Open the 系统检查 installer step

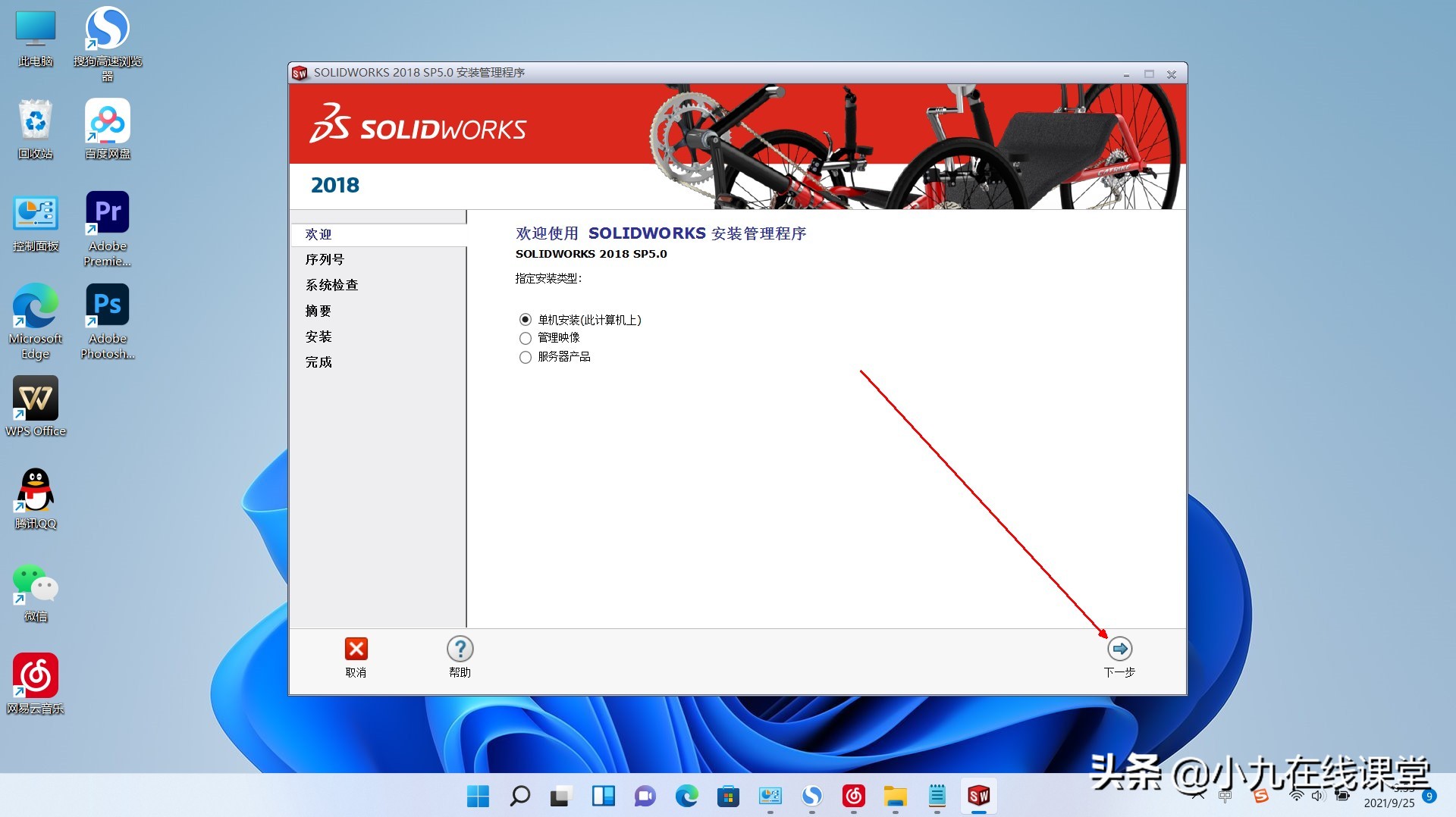click(x=331, y=285)
